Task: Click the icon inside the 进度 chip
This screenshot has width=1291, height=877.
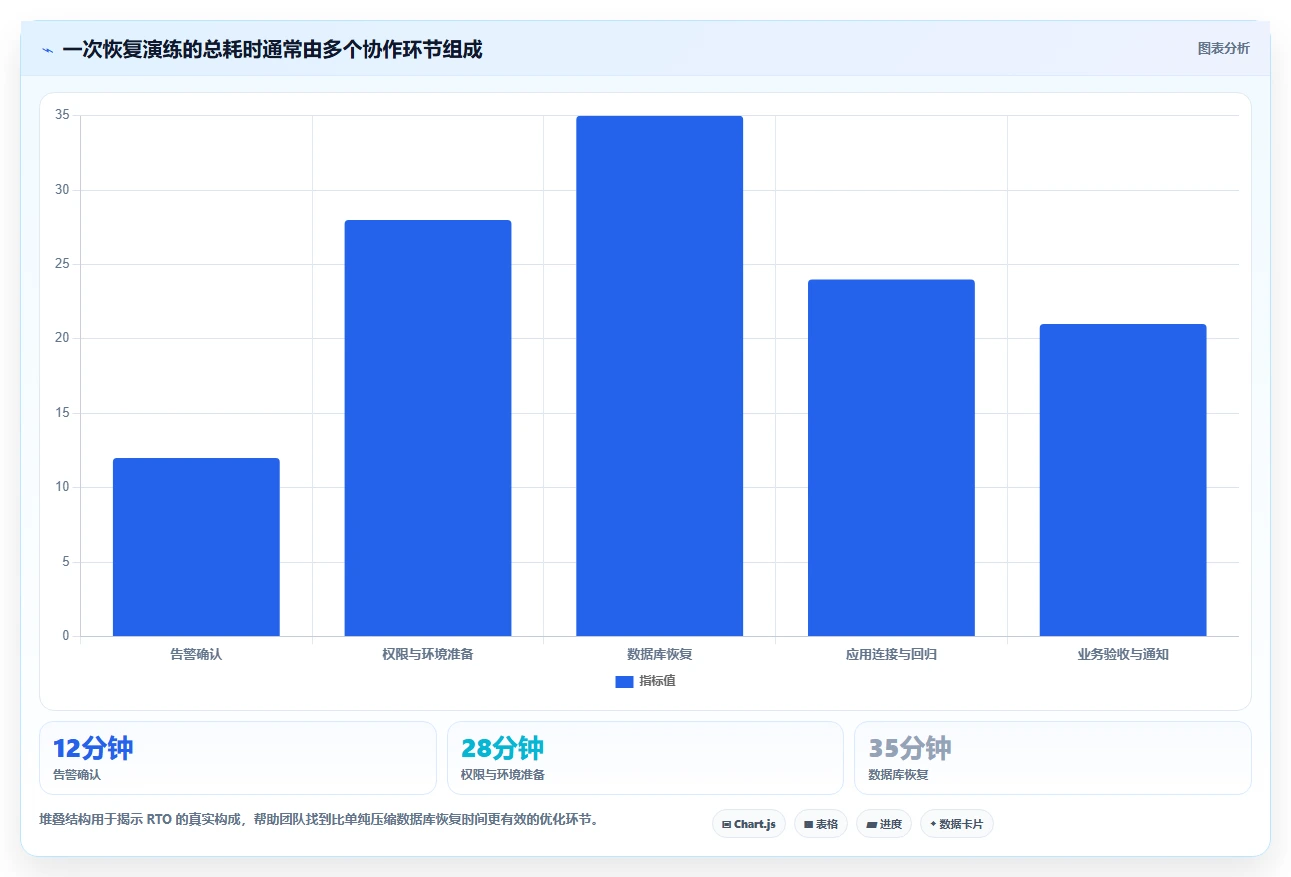Action: click(871, 825)
